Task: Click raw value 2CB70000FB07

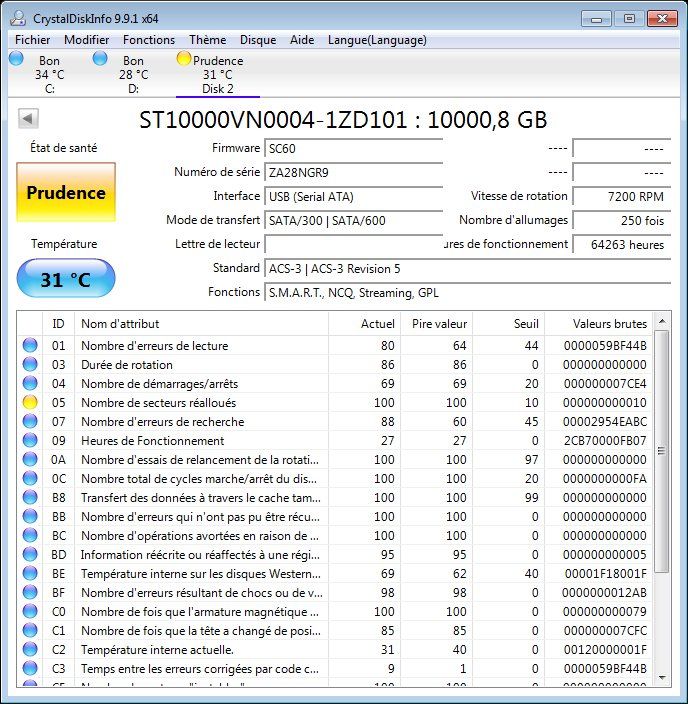Action: point(605,440)
